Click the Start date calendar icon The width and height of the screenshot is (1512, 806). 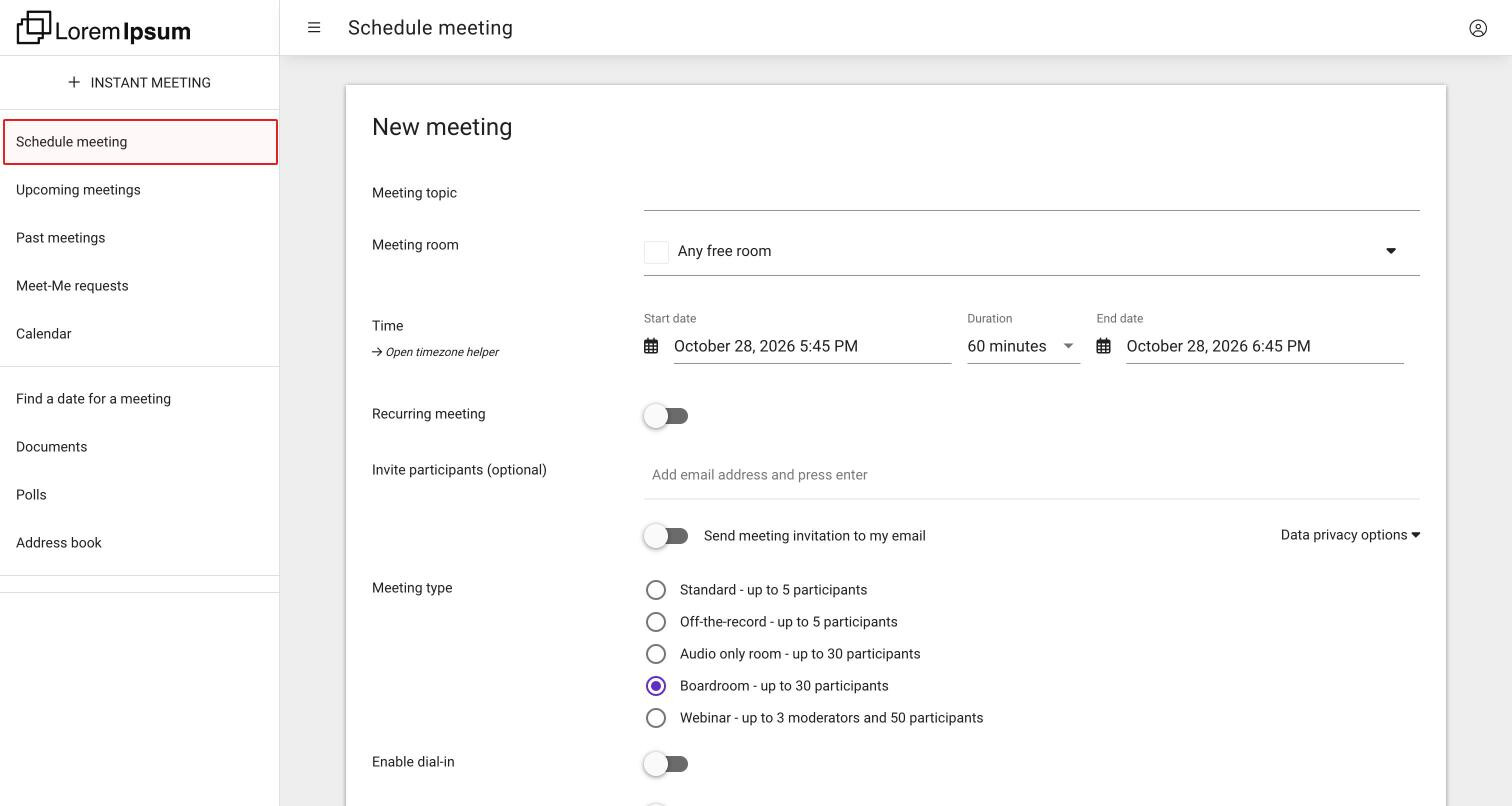pyautogui.click(x=651, y=346)
